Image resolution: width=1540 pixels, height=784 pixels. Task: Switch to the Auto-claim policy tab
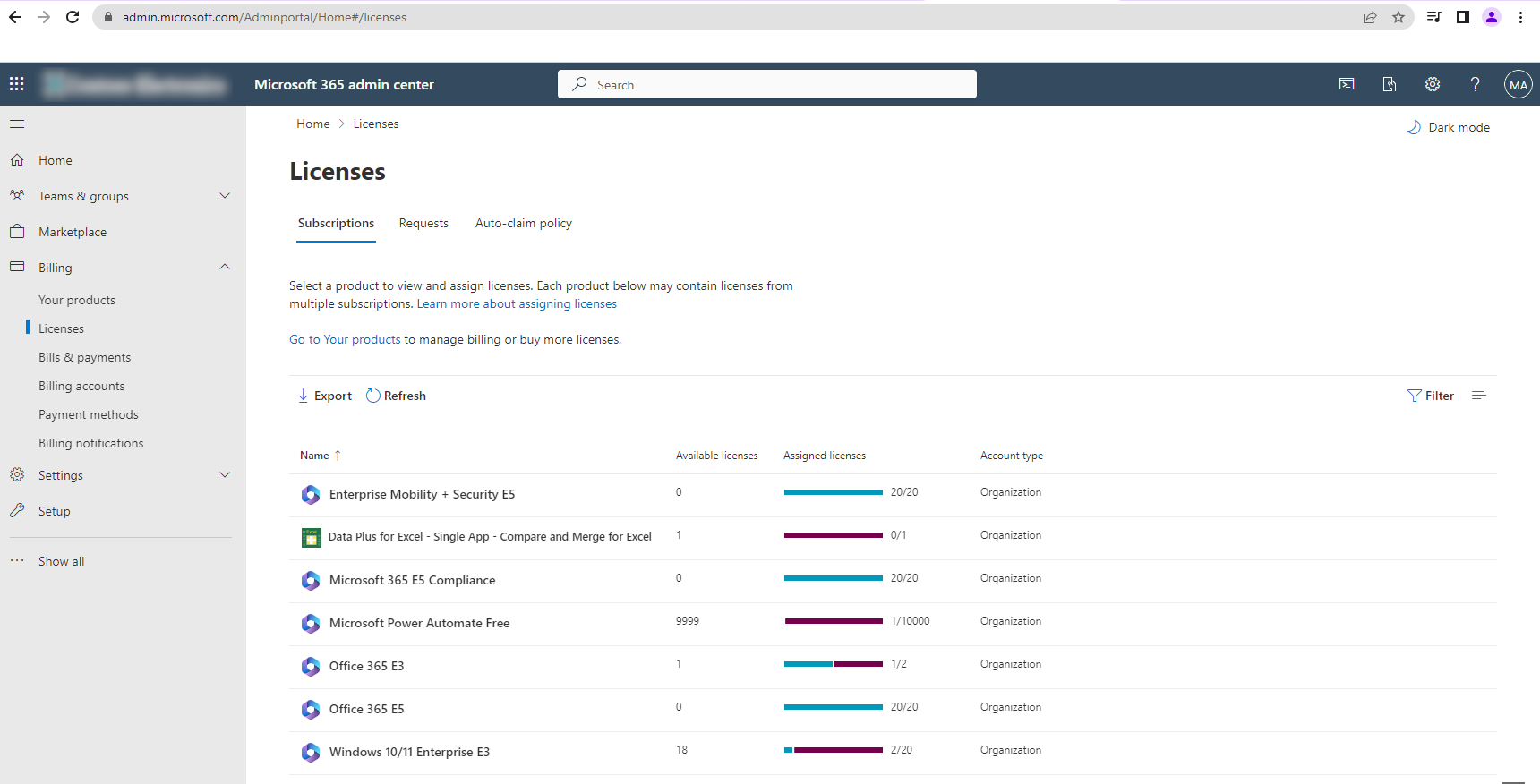[x=523, y=223]
